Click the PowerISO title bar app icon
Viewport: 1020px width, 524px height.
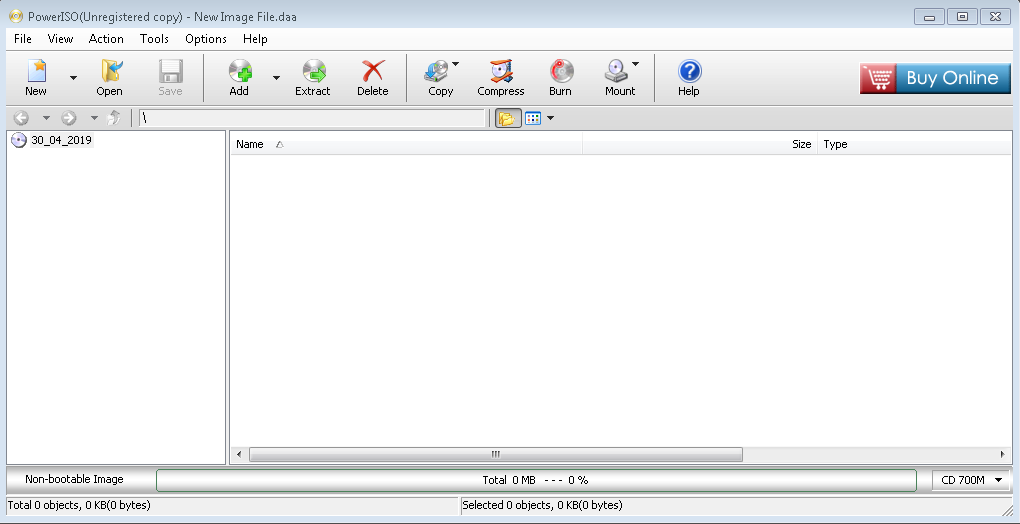[x=16, y=17]
